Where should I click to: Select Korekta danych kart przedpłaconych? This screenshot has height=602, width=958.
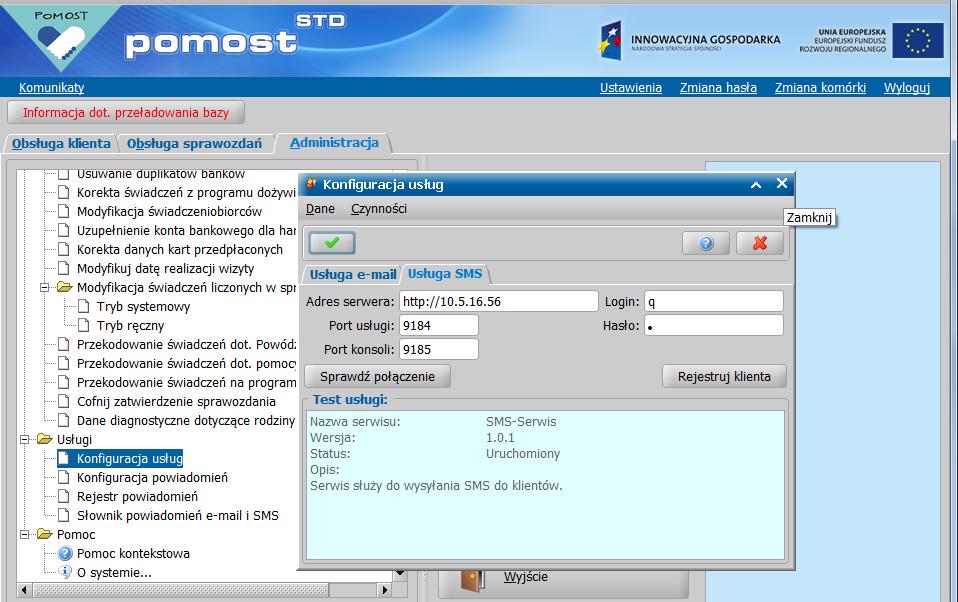(180, 249)
